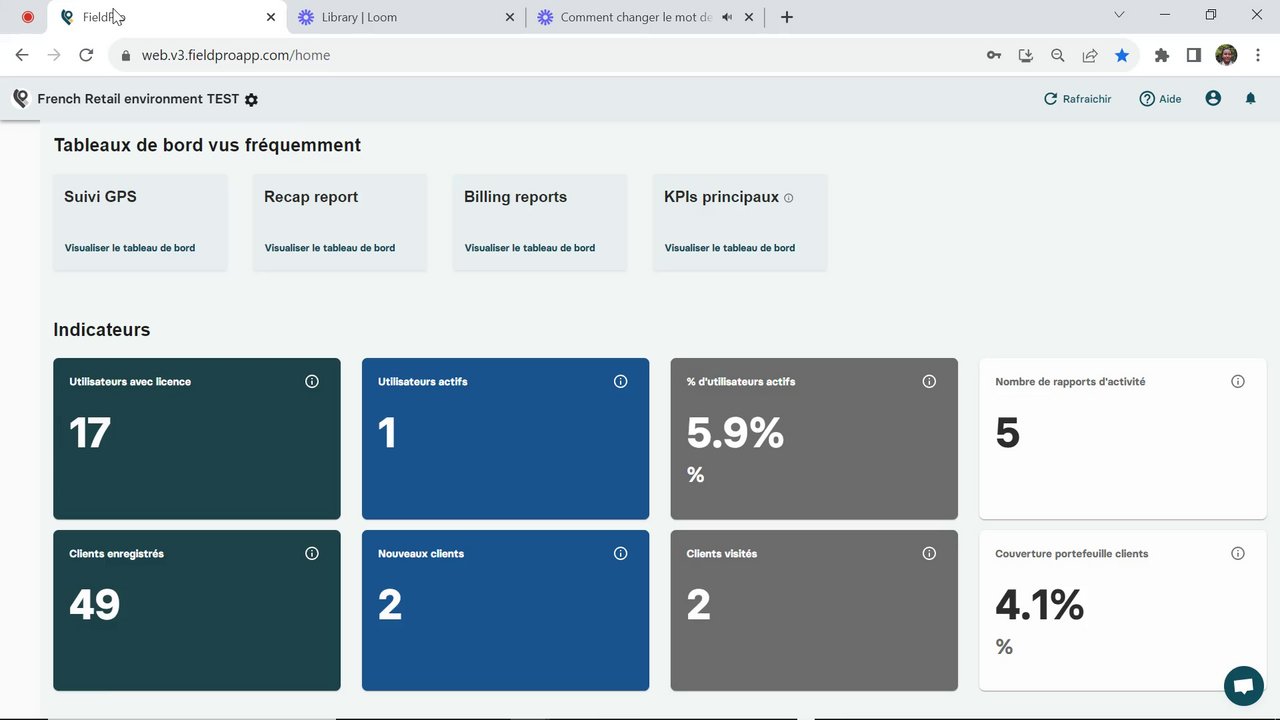Select the 5.9% active users value
Image resolution: width=1280 pixels, height=720 pixels.
(735, 433)
